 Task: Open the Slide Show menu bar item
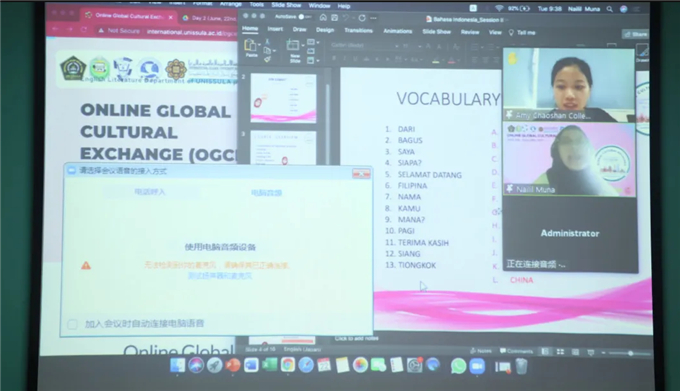pyautogui.click(x=286, y=5)
